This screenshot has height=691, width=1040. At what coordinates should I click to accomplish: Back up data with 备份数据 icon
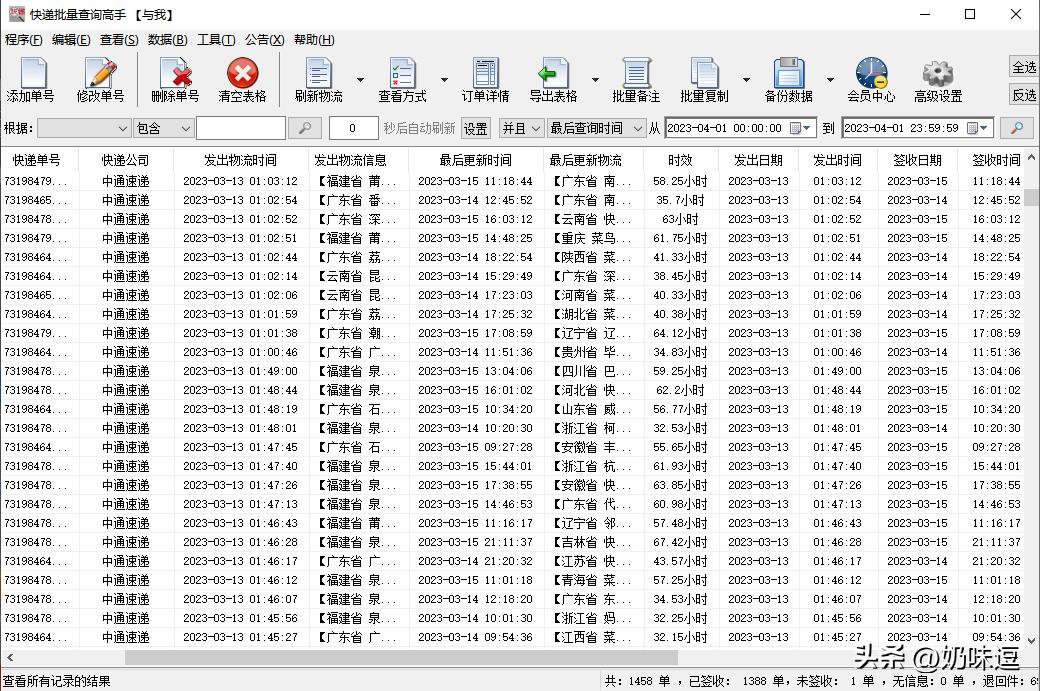[x=790, y=78]
